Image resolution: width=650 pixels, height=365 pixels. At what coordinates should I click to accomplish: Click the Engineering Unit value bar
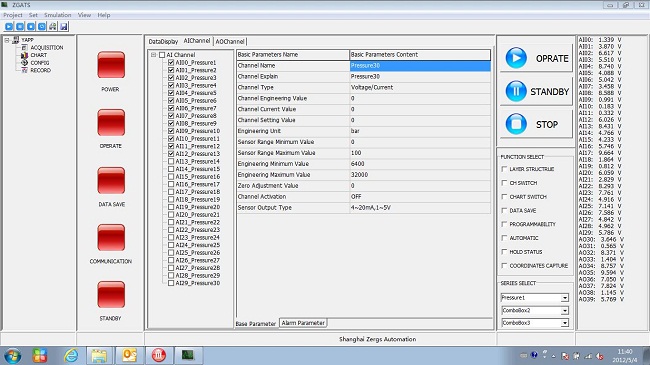(x=420, y=131)
